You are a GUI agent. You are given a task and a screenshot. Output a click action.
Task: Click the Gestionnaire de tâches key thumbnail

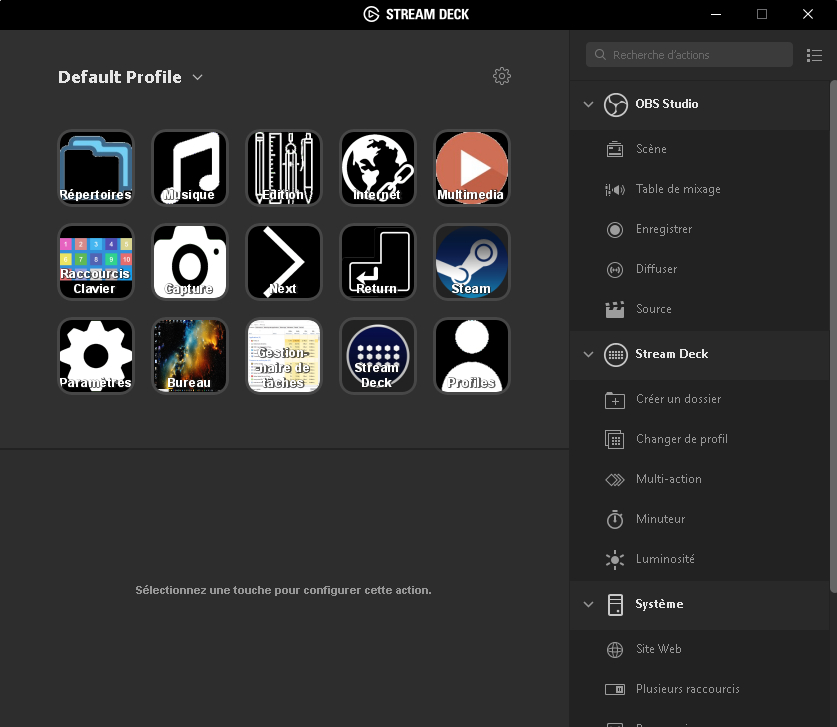[x=284, y=356]
